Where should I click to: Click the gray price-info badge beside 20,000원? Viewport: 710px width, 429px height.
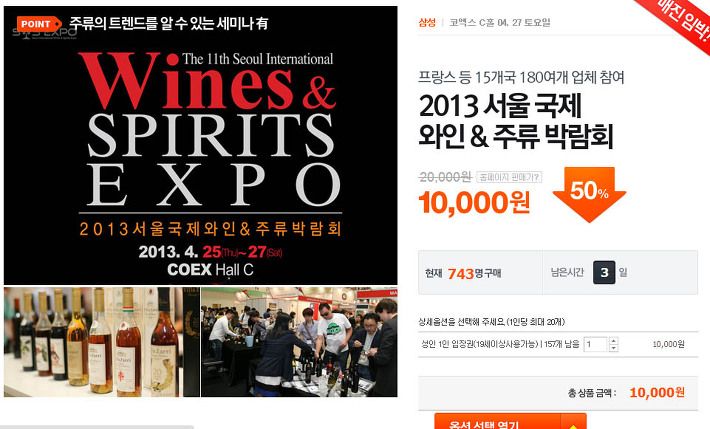(x=509, y=177)
